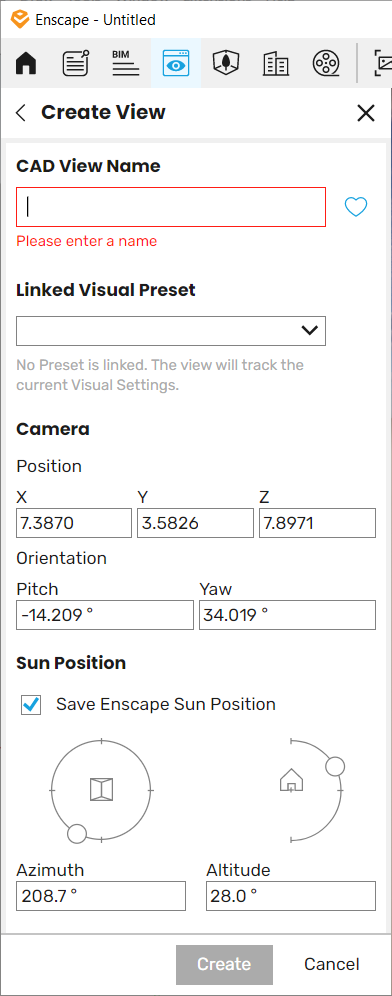Uncheck Save Enscape Sun Position
The width and height of the screenshot is (392, 996).
point(31,704)
